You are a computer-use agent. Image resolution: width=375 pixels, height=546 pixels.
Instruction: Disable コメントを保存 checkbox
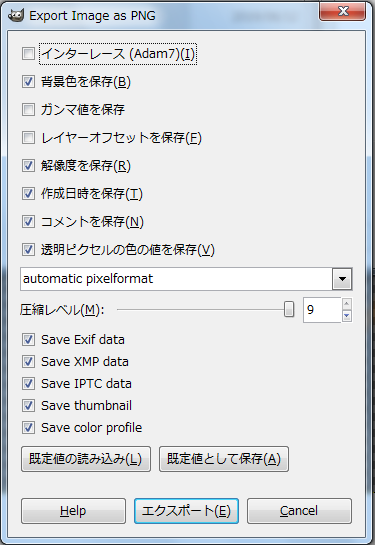28,221
